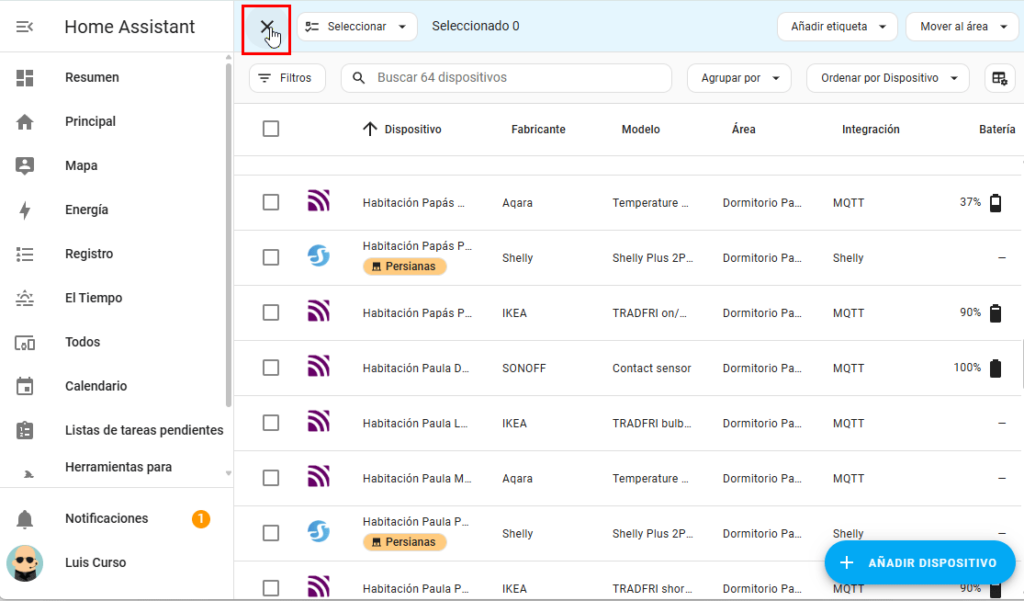
Task: Click the Añadir Dispositivo button
Action: click(x=919, y=563)
